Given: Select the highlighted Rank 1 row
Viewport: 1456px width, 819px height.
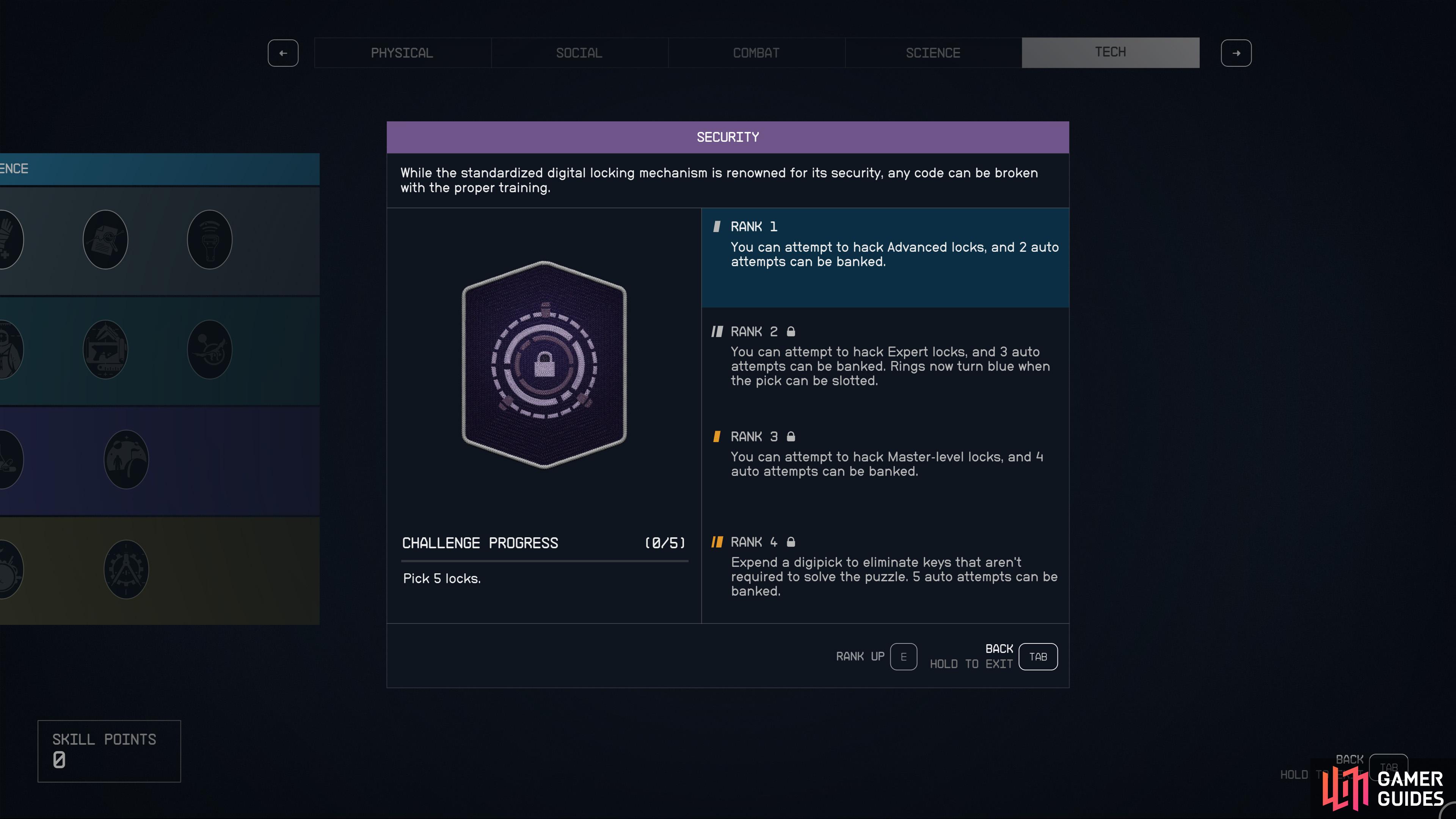Looking at the screenshot, I should click(885, 258).
